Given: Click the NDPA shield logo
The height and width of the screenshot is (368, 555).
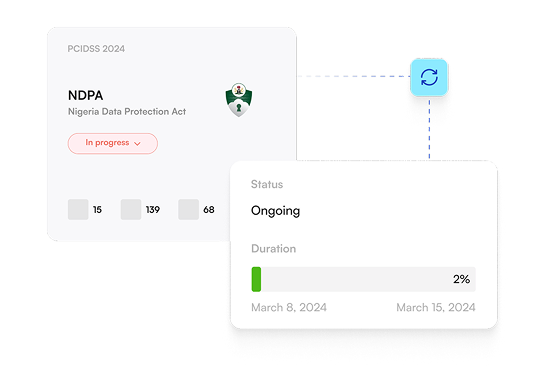Looking at the screenshot, I should 239,100.
